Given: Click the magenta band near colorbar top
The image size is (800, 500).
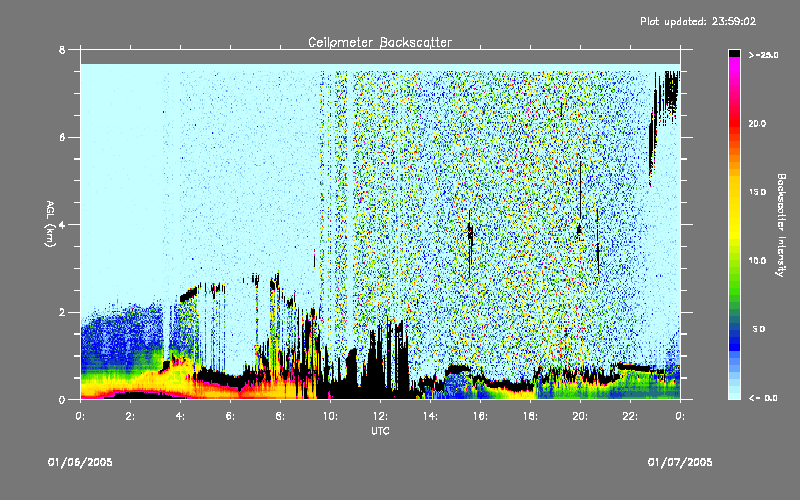Looking at the screenshot, I should coord(734,64).
